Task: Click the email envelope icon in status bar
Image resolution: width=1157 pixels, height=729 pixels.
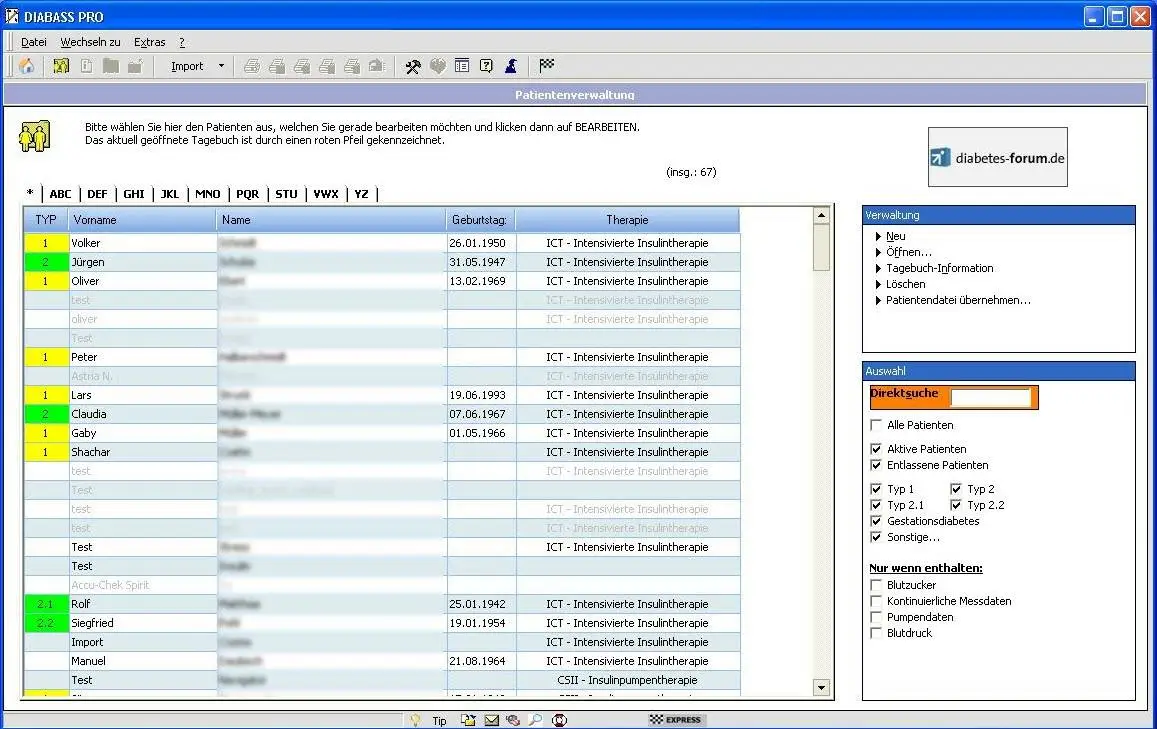Action: (490, 719)
